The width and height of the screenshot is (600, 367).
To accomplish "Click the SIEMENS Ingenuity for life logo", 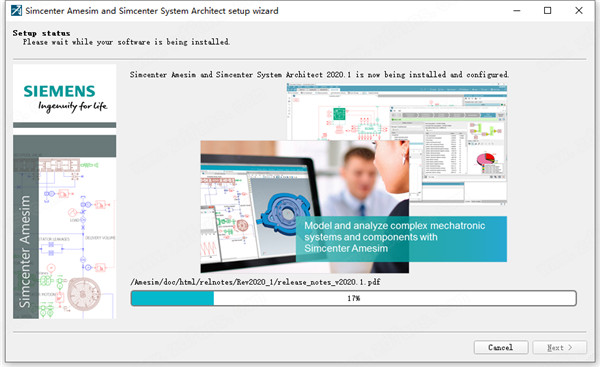I will click(65, 98).
